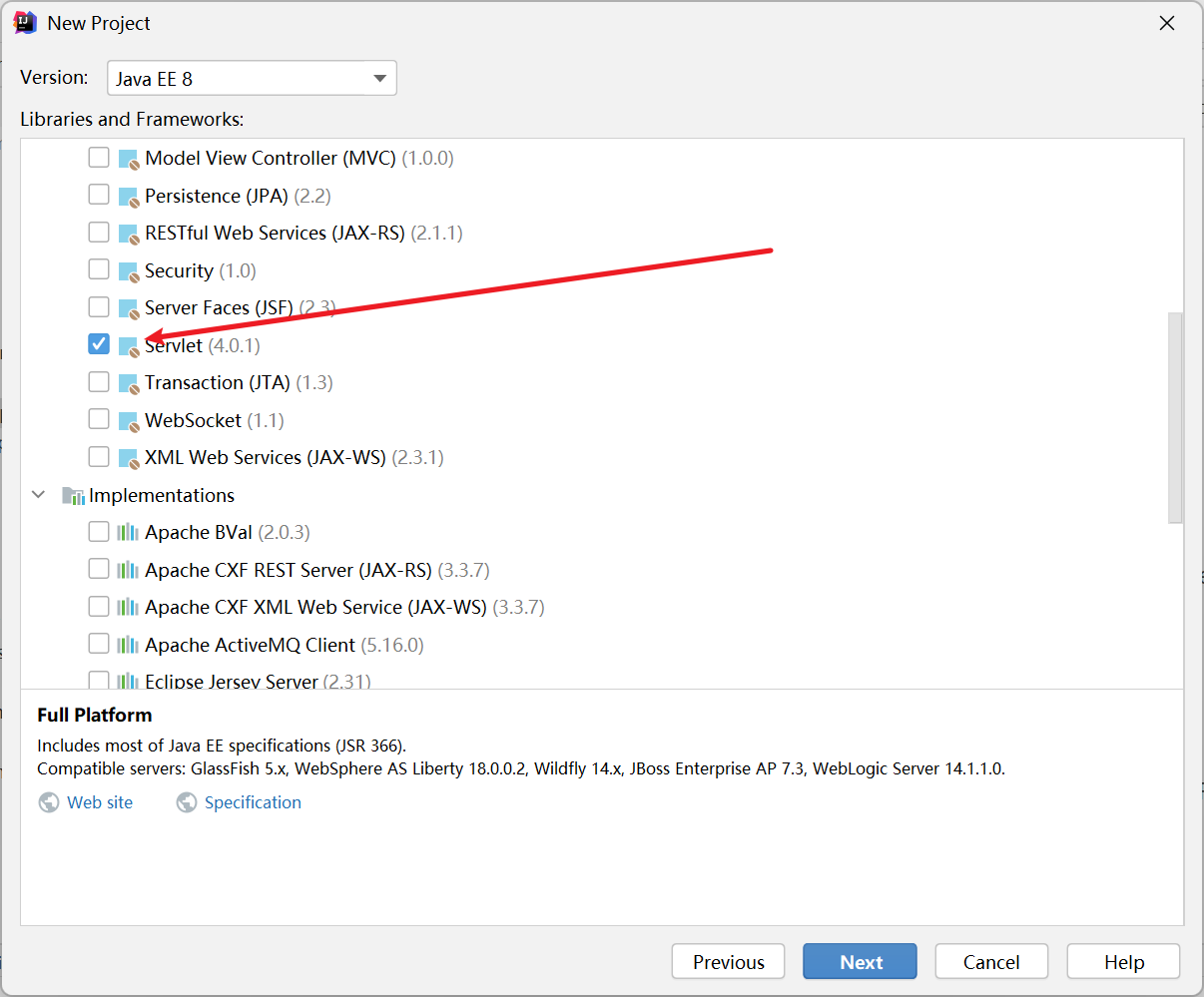This screenshot has width=1204, height=997.
Task: Click the Full Platform description heading
Action: pos(95,715)
